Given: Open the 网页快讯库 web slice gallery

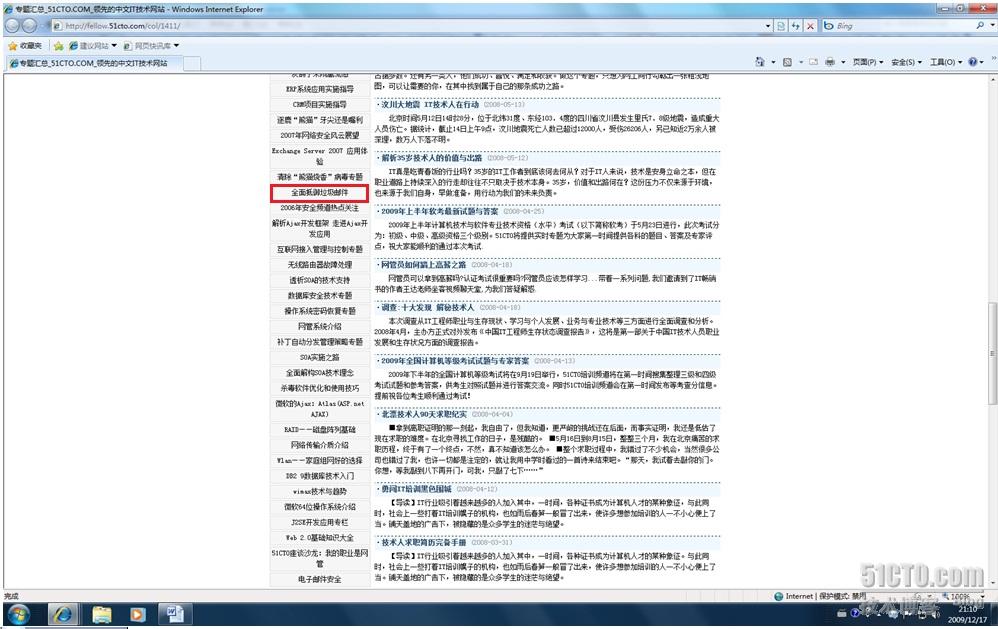Looking at the screenshot, I should (x=147, y=46).
